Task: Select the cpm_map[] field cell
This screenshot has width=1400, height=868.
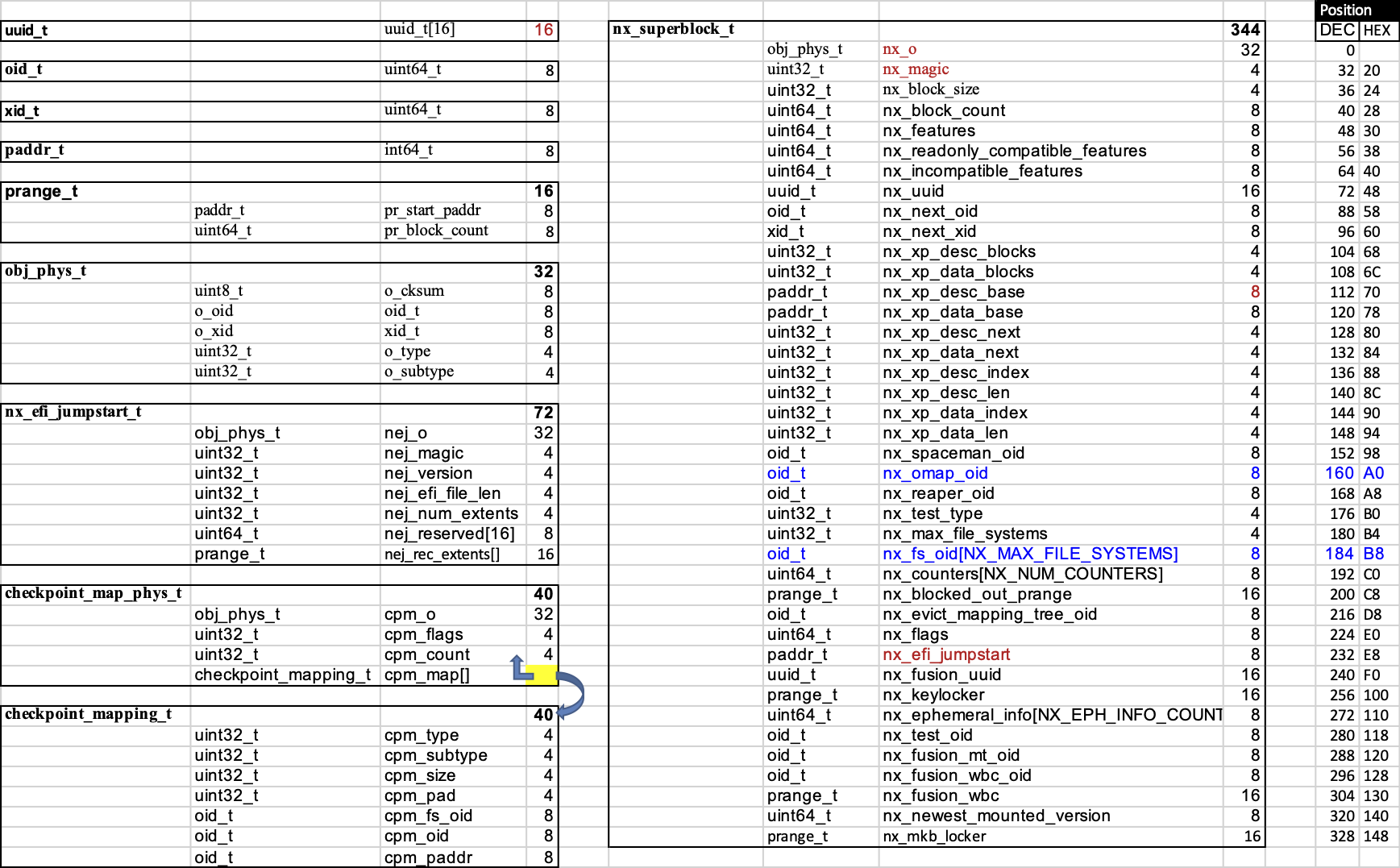Action: 453,675
